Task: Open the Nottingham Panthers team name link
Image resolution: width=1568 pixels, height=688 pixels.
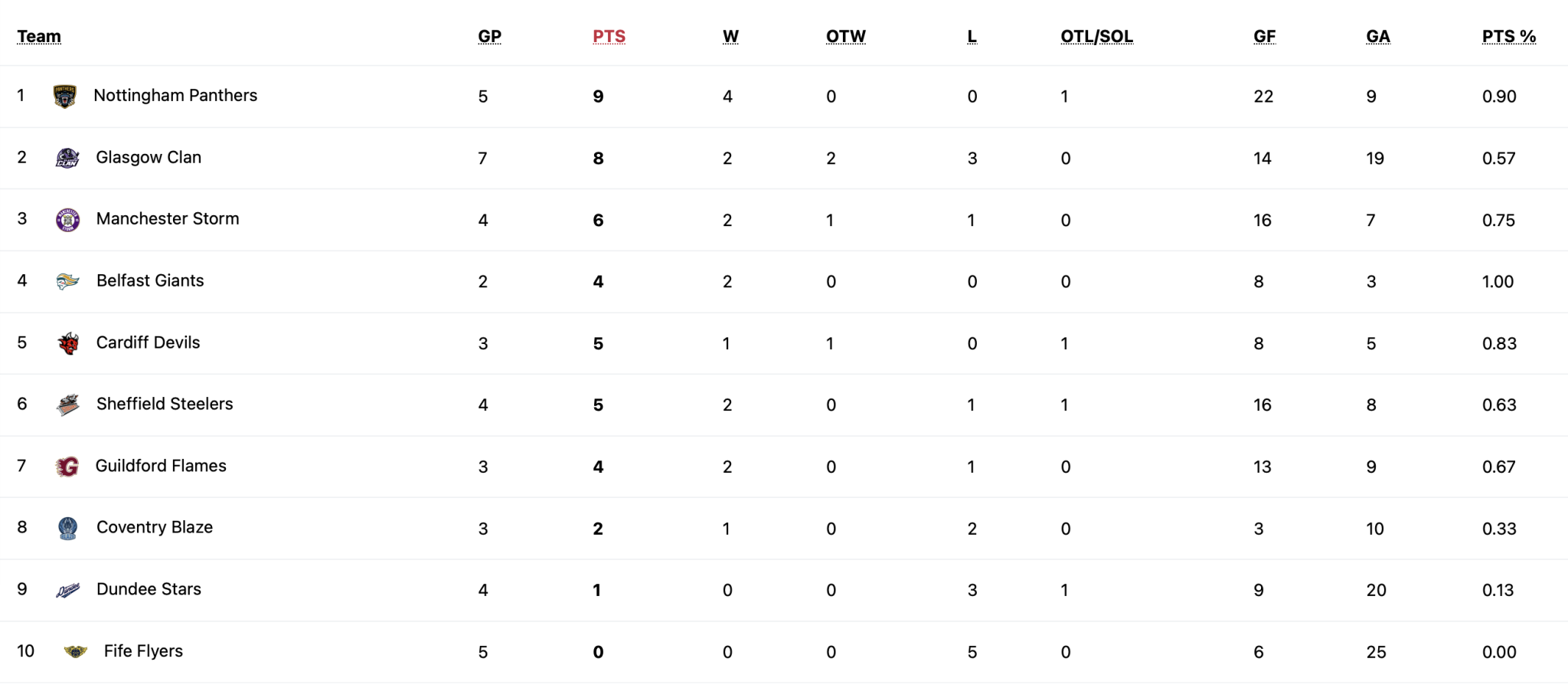Action: click(175, 96)
